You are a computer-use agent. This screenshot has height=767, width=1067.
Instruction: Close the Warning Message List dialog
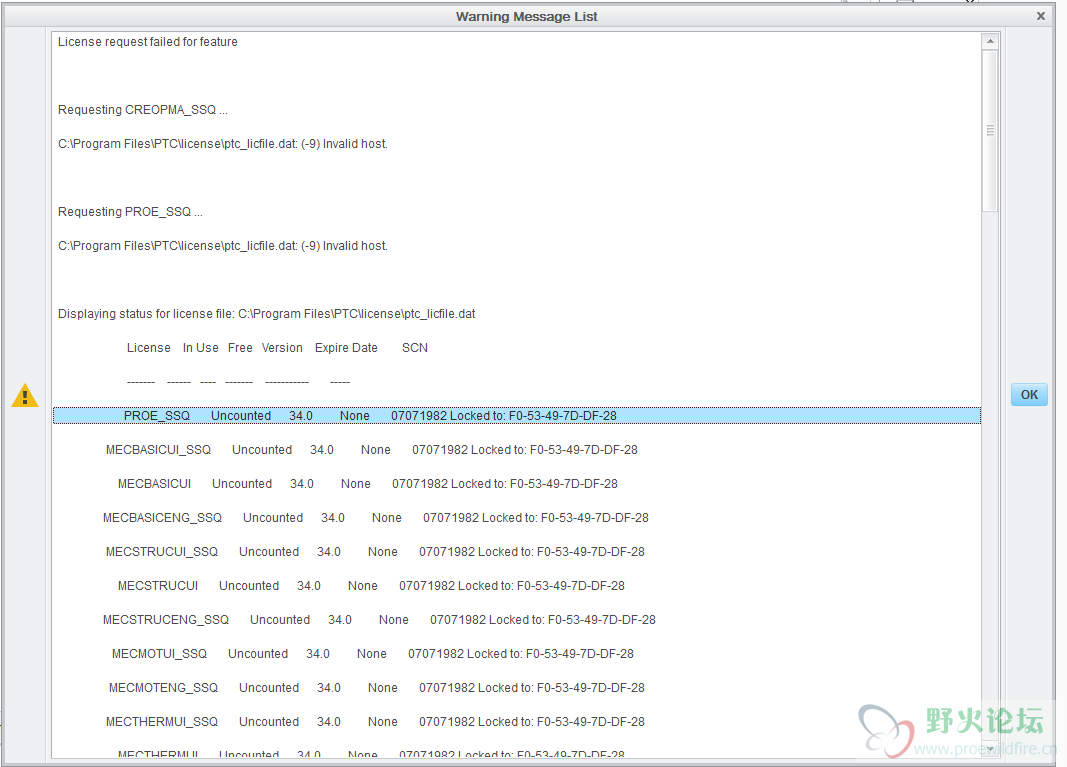point(1040,16)
